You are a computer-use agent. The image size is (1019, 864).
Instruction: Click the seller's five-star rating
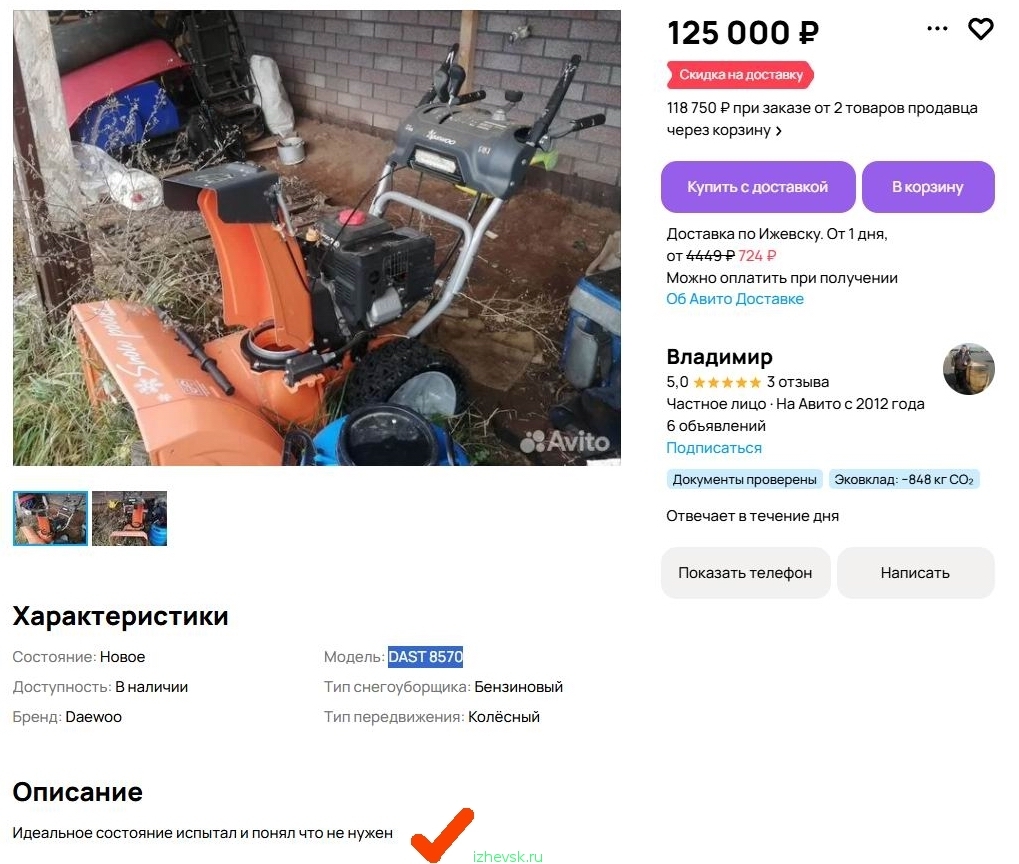(x=727, y=382)
